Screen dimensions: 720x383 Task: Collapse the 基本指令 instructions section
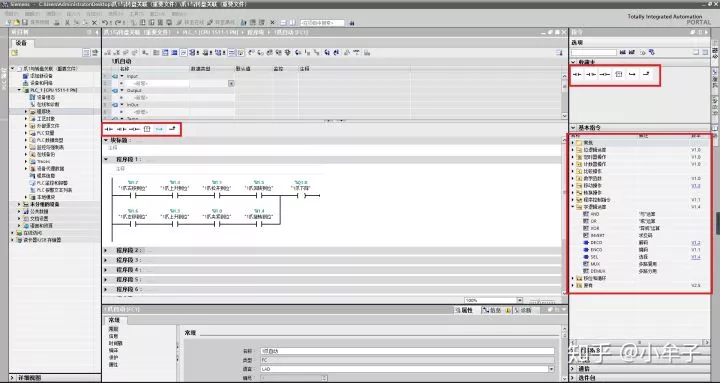(573, 128)
